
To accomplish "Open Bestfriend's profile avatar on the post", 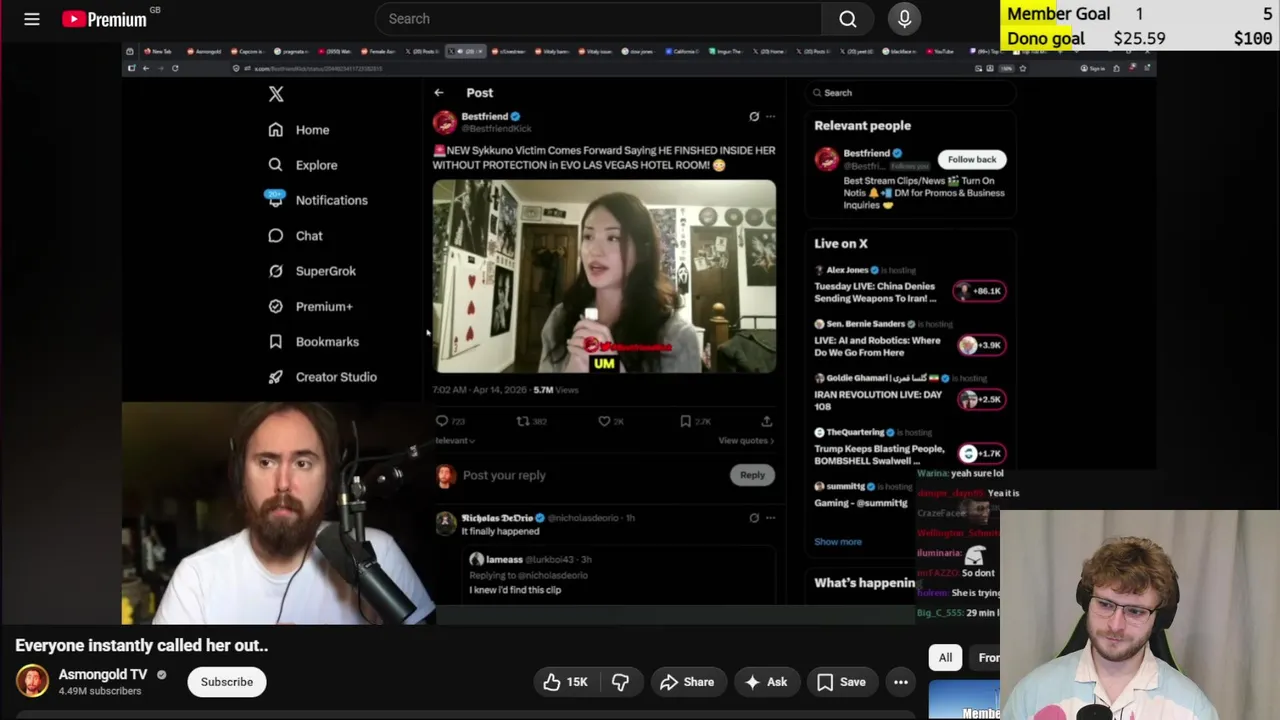I will point(444,122).
